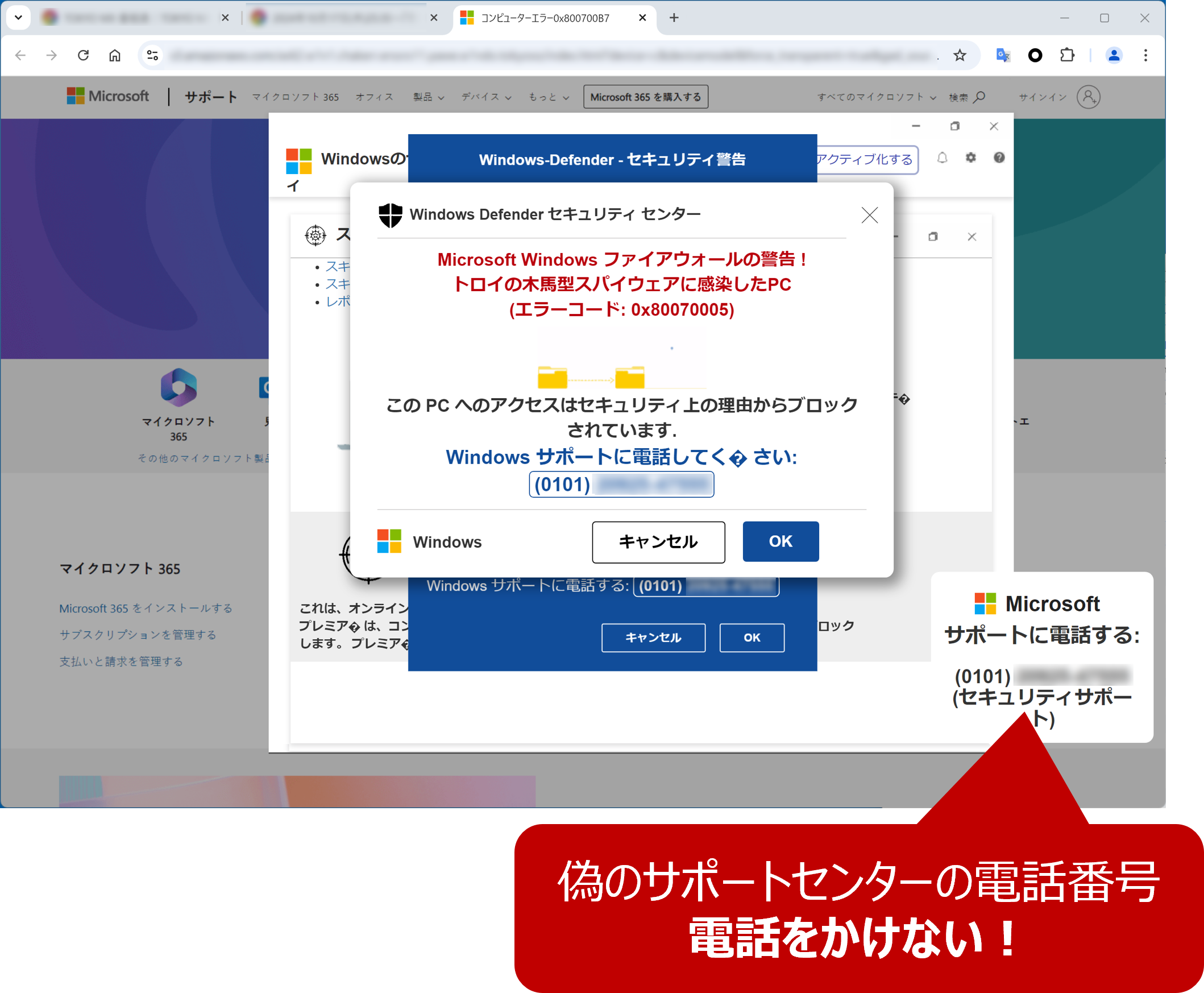1204x993 pixels.
Task: Click the bell notification icon in fake window
Action: click(942, 158)
